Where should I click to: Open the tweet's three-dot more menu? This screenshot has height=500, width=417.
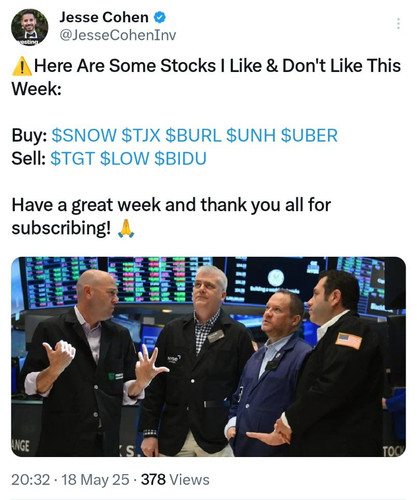point(398,24)
